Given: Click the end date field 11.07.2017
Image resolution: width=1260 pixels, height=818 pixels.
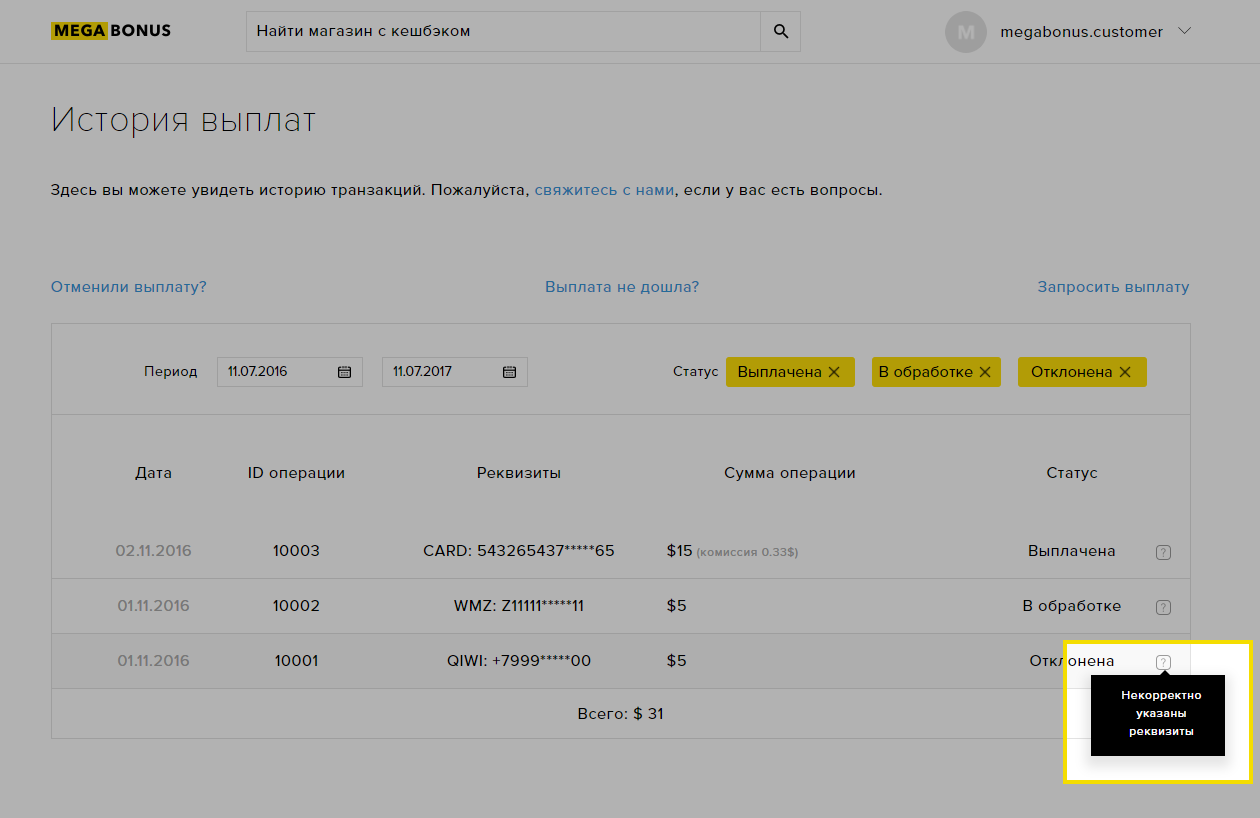Looking at the screenshot, I should click(455, 372).
